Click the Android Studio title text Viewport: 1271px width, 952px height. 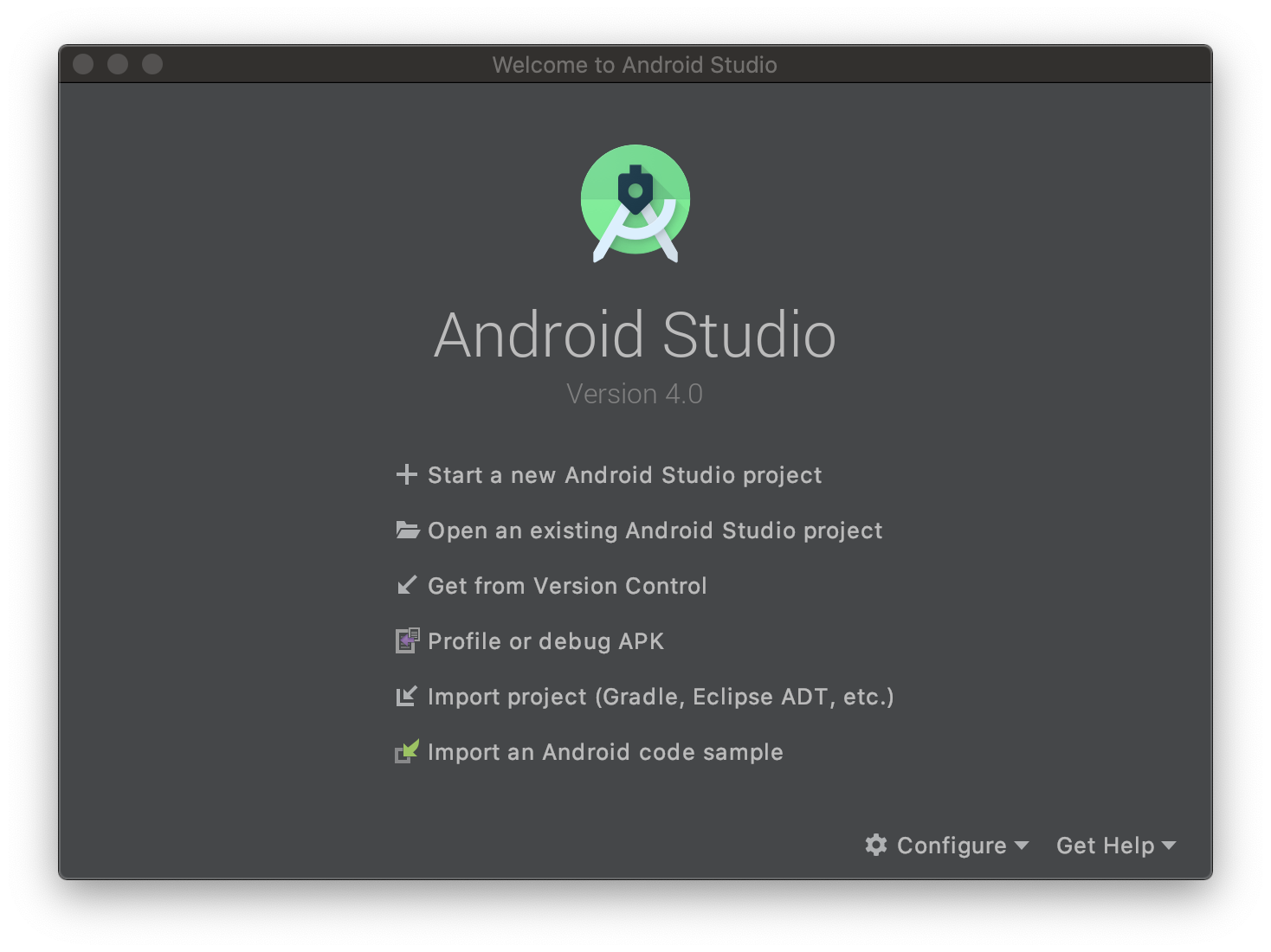click(635, 335)
